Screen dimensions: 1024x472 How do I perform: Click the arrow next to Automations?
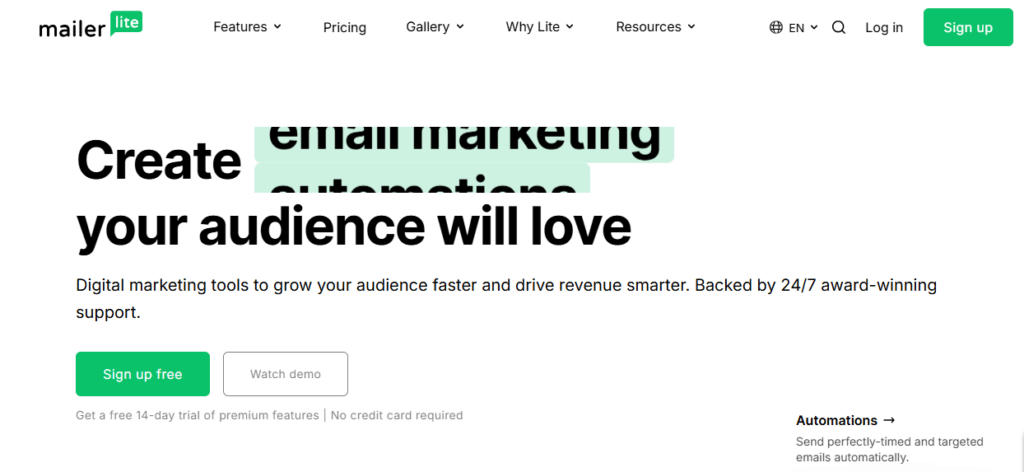(x=889, y=420)
